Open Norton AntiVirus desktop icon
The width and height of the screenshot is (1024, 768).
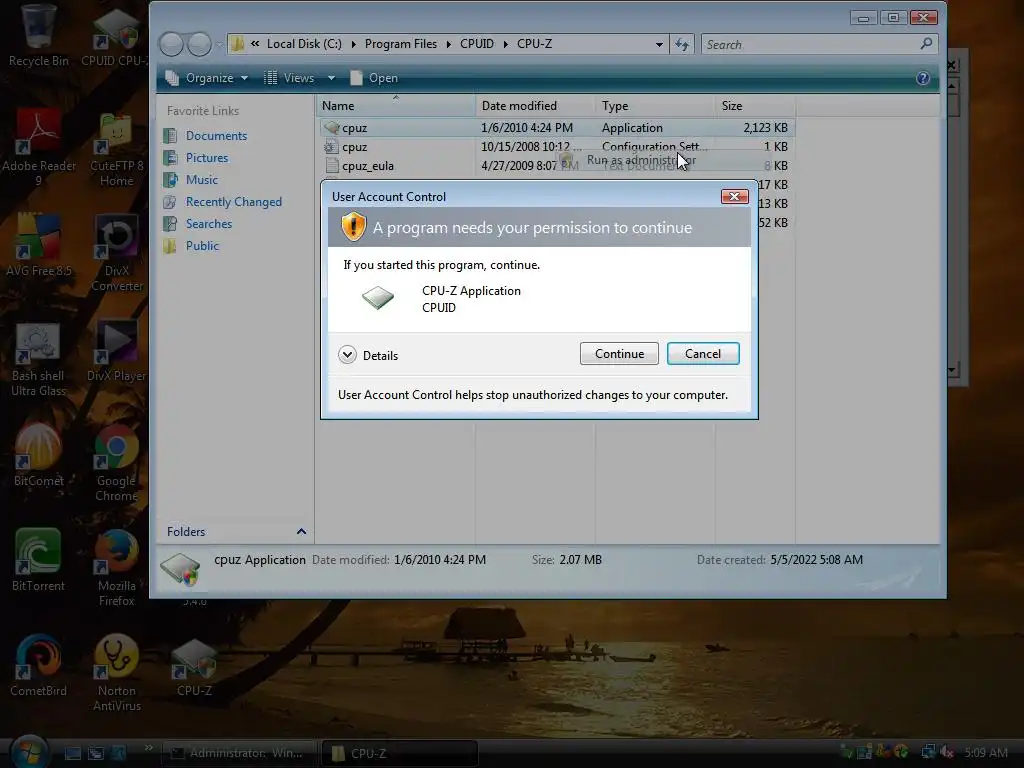click(x=116, y=673)
